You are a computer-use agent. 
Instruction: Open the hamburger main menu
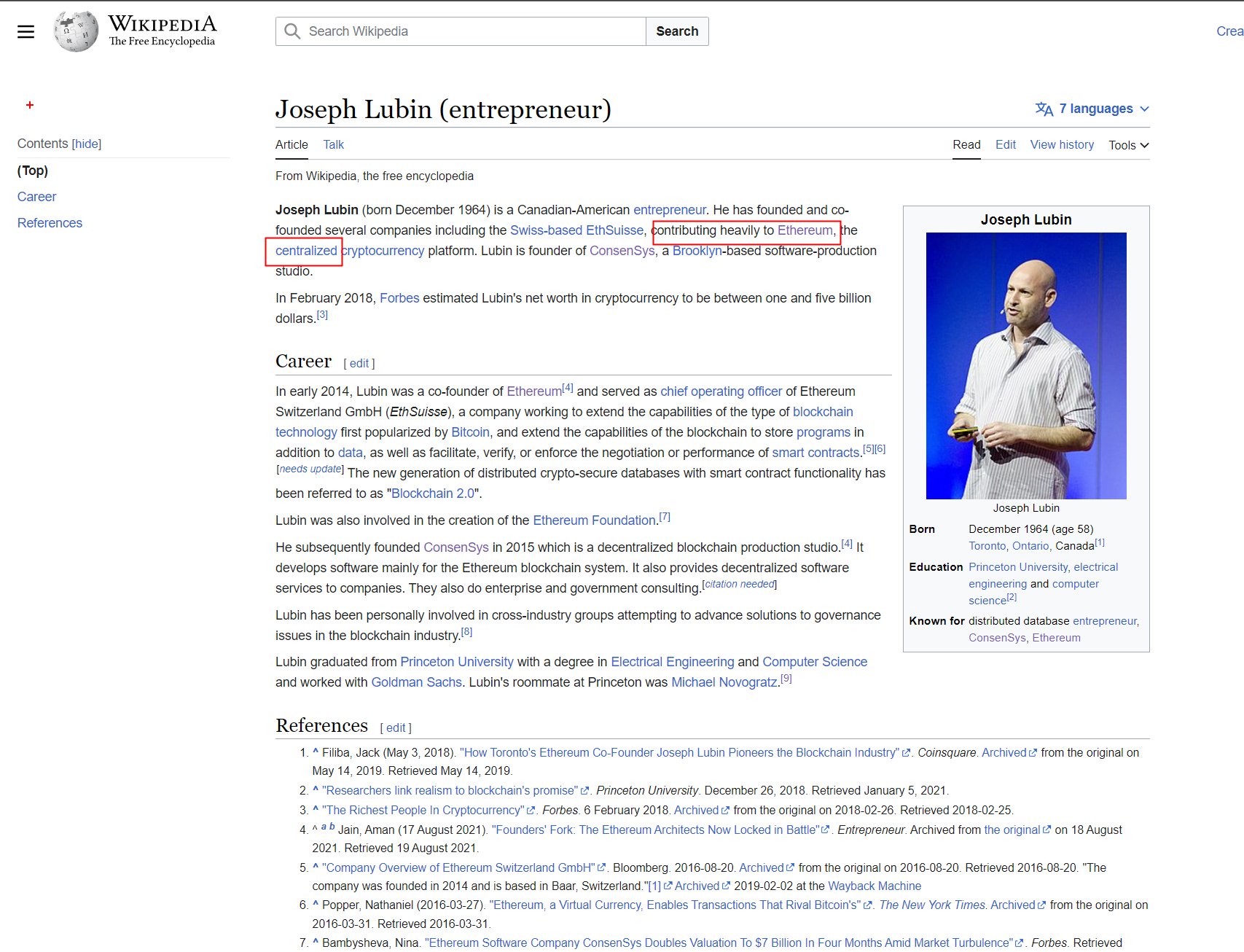point(26,31)
